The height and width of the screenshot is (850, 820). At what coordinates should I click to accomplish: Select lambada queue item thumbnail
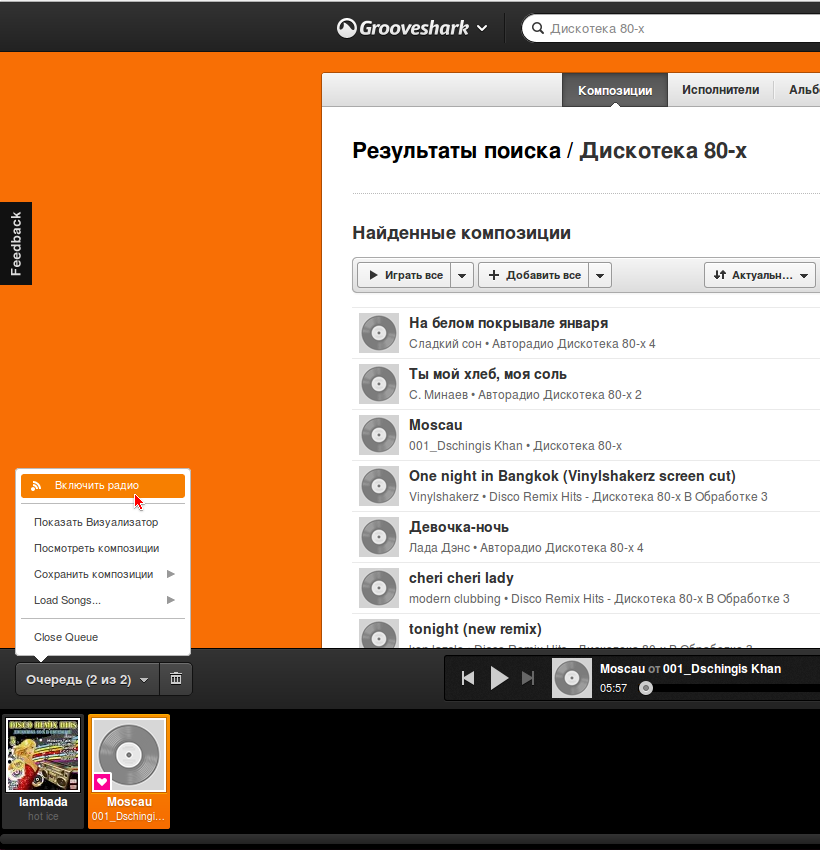pos(43,754)
